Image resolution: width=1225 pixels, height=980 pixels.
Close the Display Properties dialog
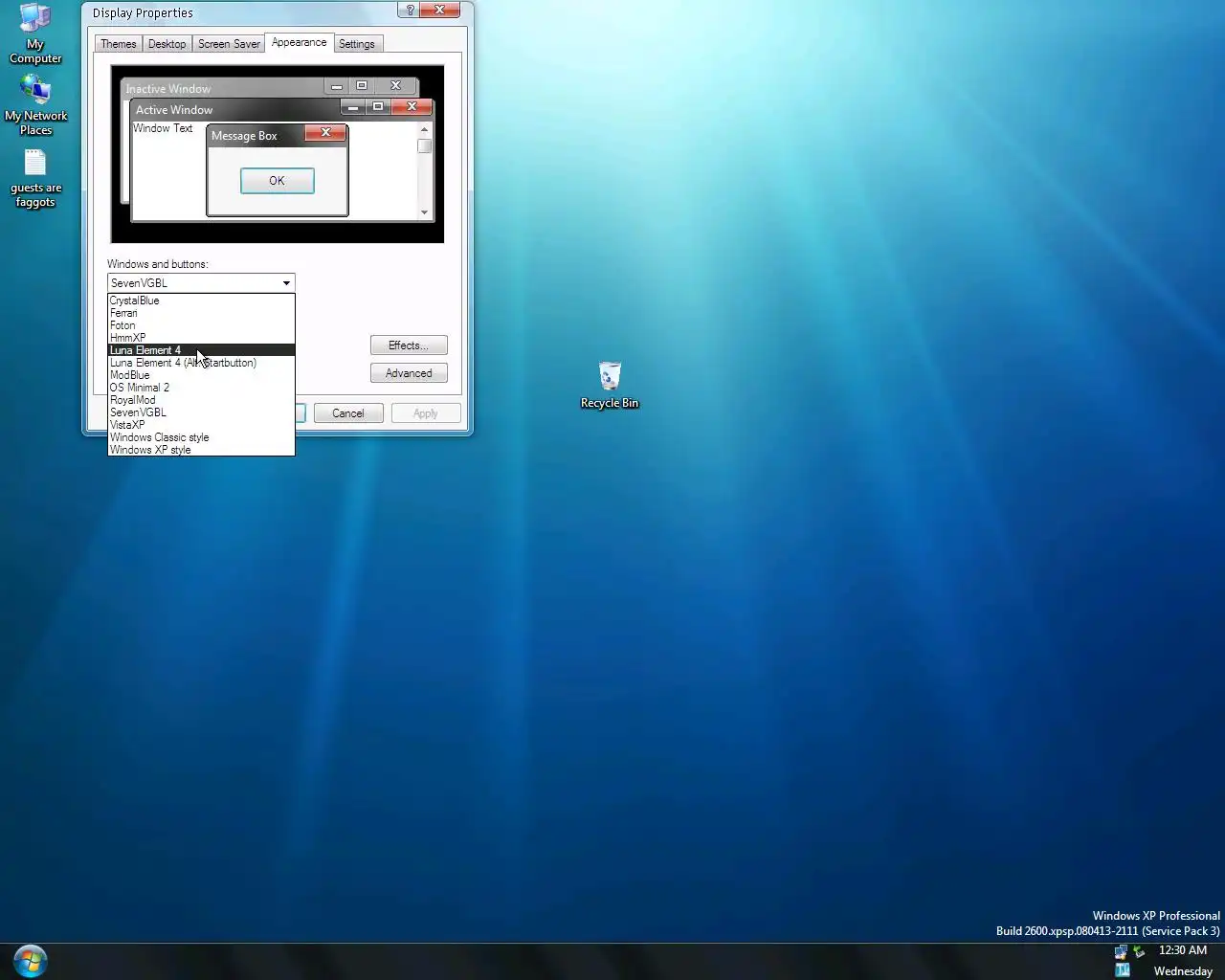pos(440,11)
